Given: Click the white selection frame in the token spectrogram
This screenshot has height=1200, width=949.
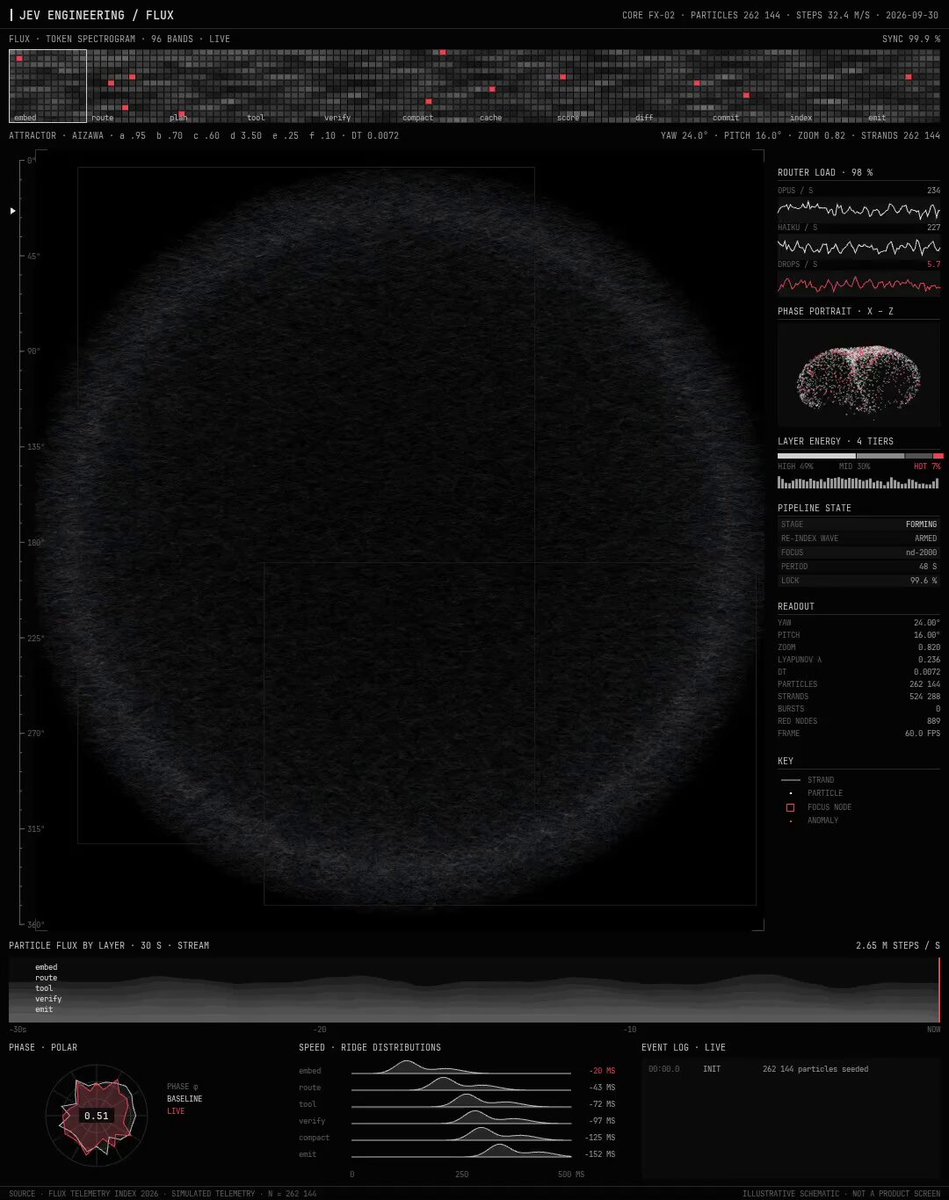Looking at the screenshot, I should 48,87.
